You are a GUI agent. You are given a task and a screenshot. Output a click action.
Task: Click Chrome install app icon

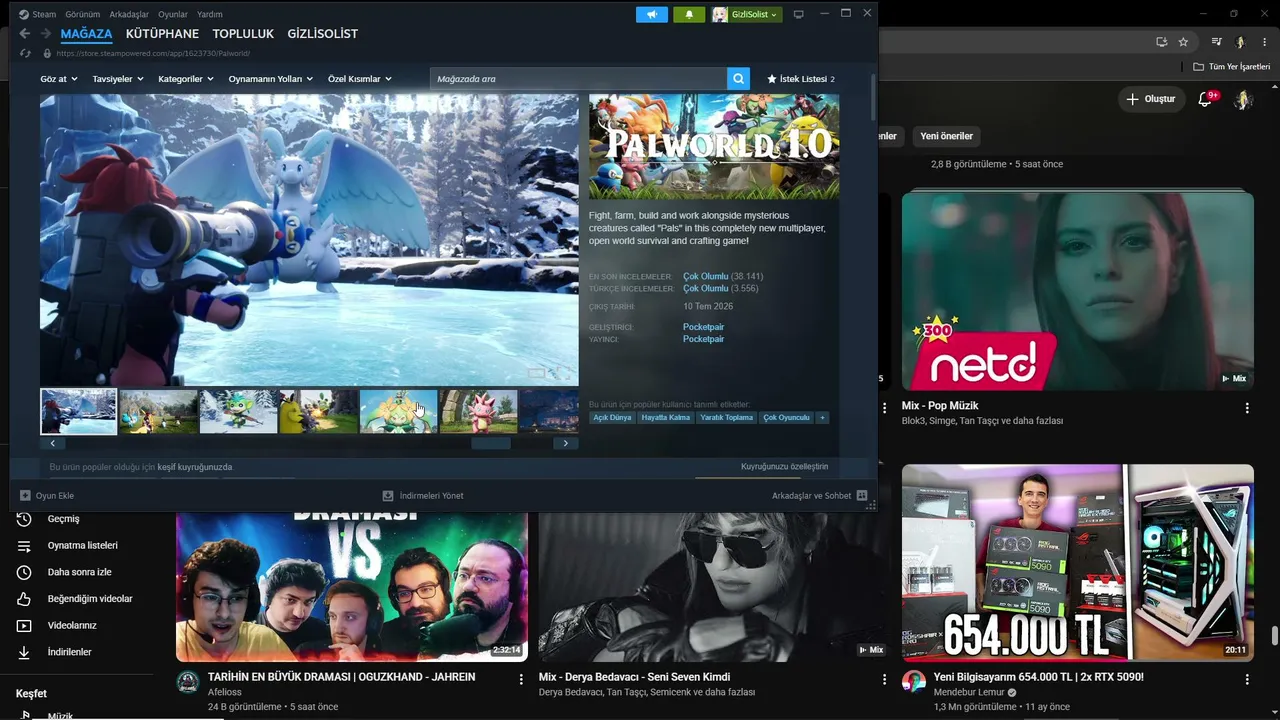point(1161,42)
